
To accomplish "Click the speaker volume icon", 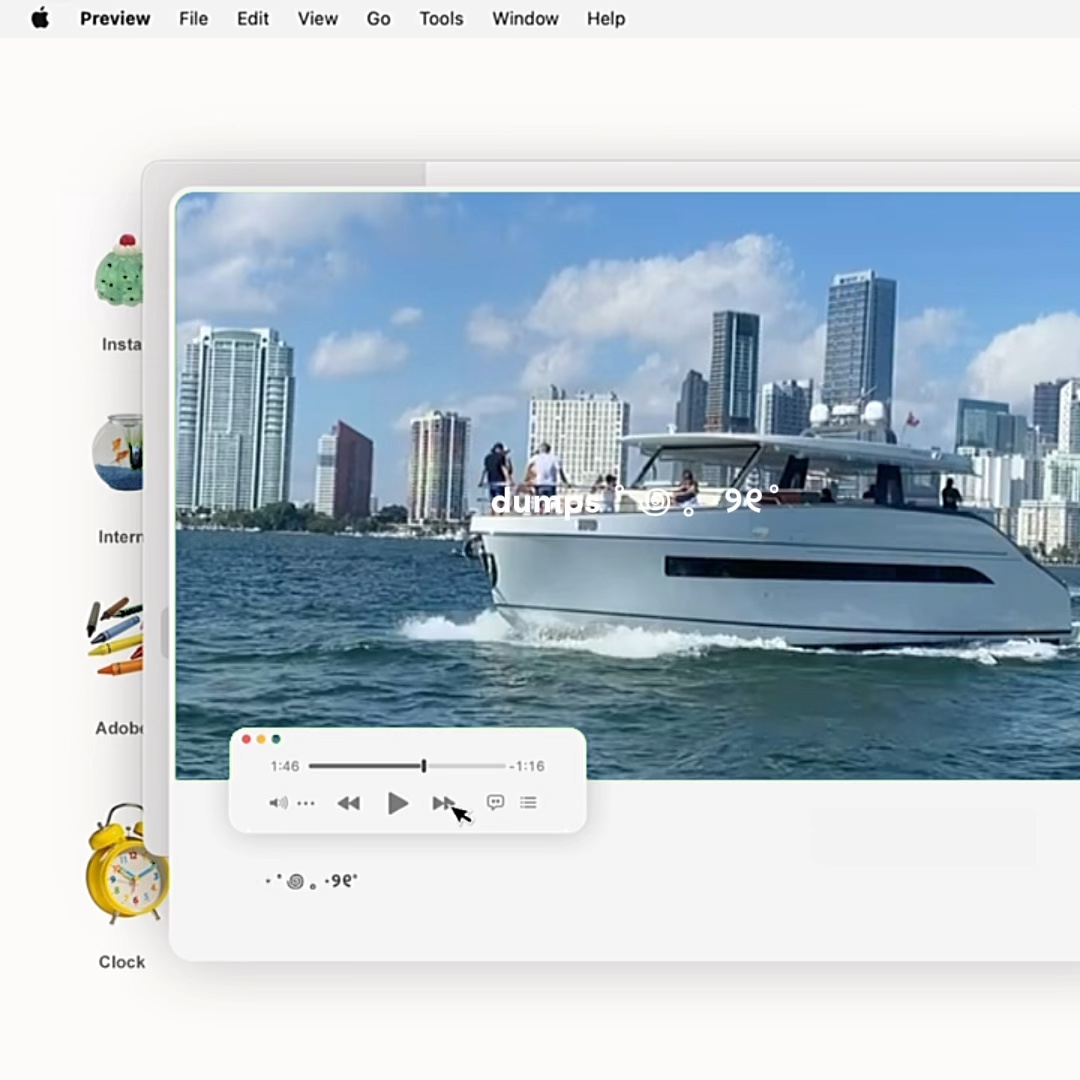I will 278,803.
